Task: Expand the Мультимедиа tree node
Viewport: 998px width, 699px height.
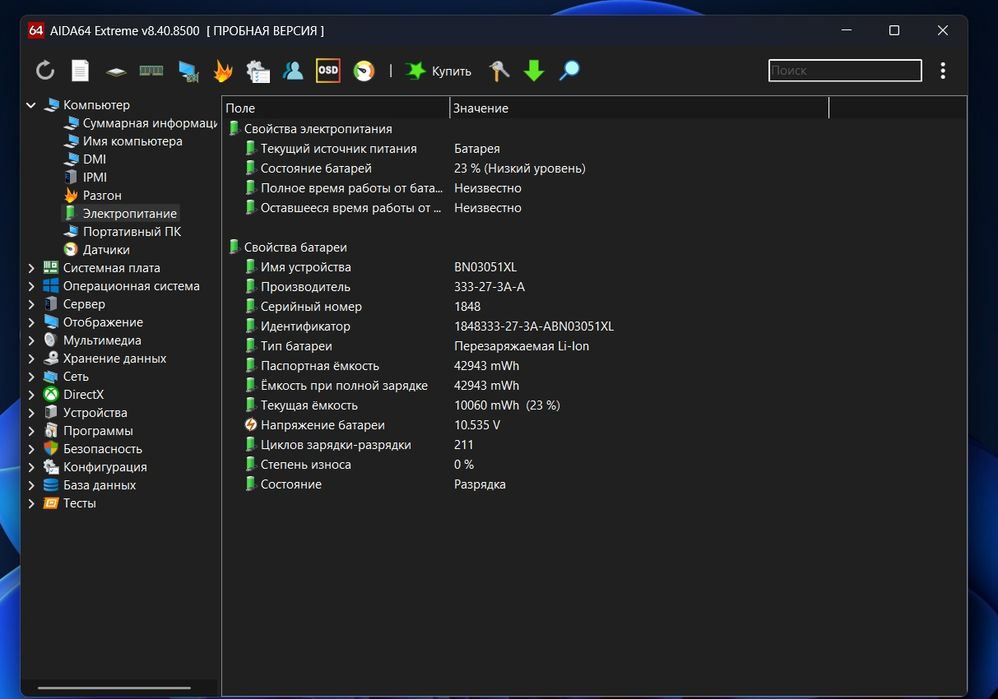Action: coord(31,341)
